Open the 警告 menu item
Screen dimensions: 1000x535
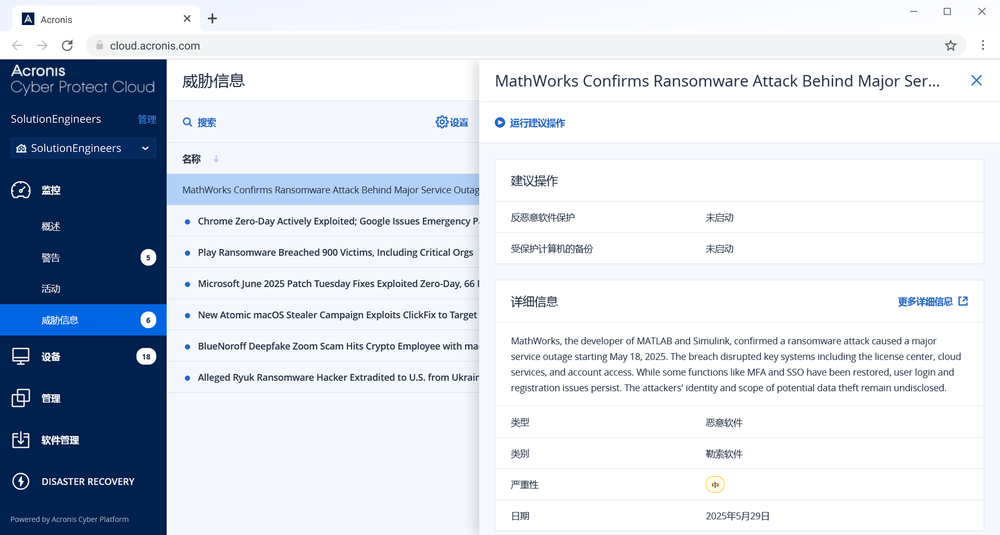[83, 258]
